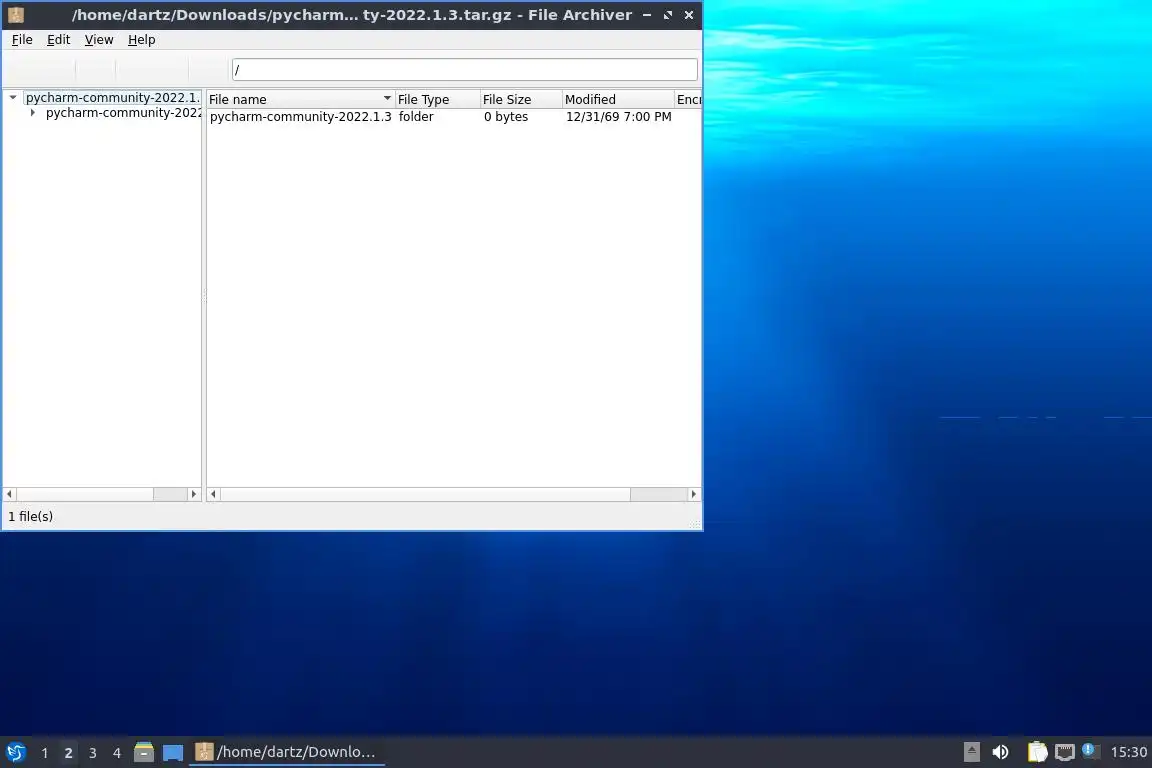Expand the nested pycharm-community tree folder

[32, 112]
